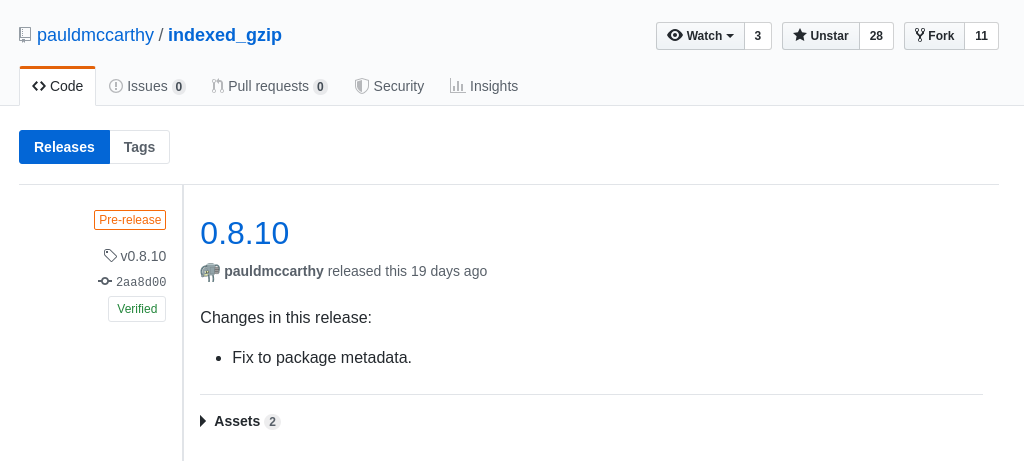This screenshot has height=461, width=1024.
Task: Click the Unstar star icon
Action: (799, 35)
